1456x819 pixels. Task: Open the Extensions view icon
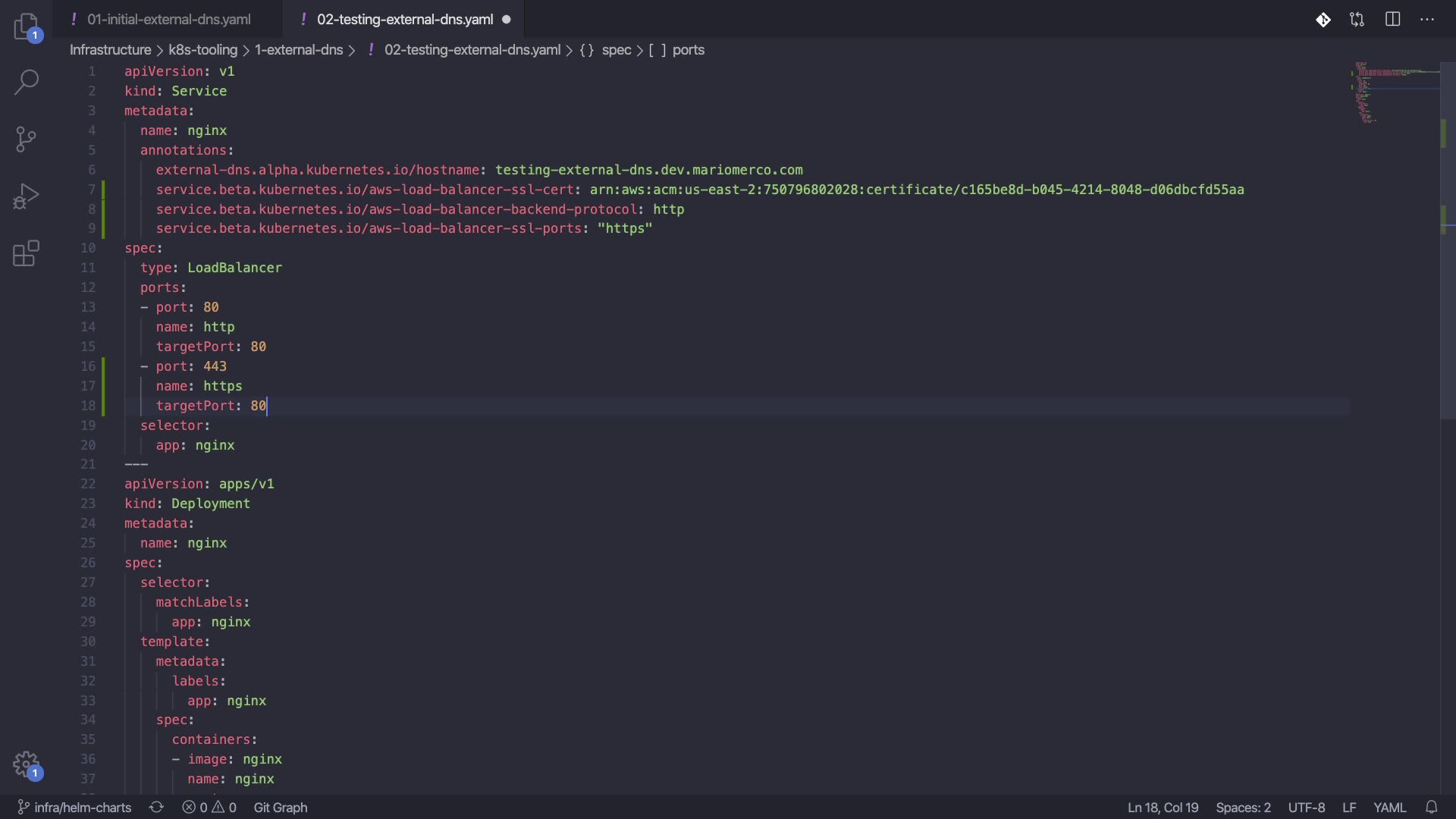[27, 254]
